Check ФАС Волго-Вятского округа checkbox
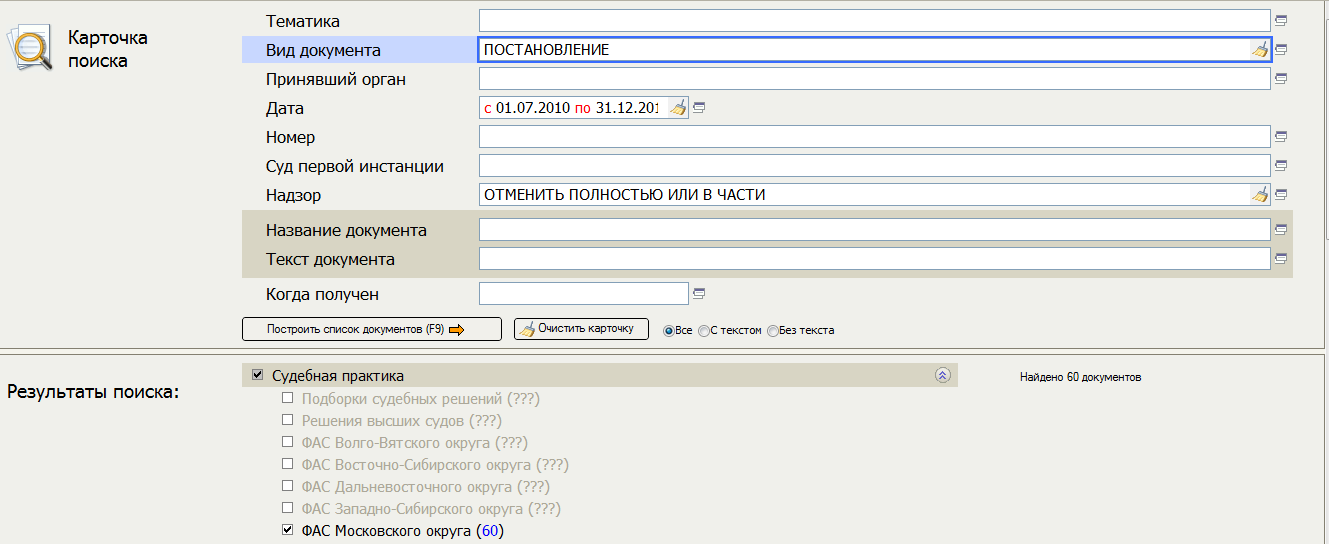Viewport: 1329px width, 544px height. (287, 442)
